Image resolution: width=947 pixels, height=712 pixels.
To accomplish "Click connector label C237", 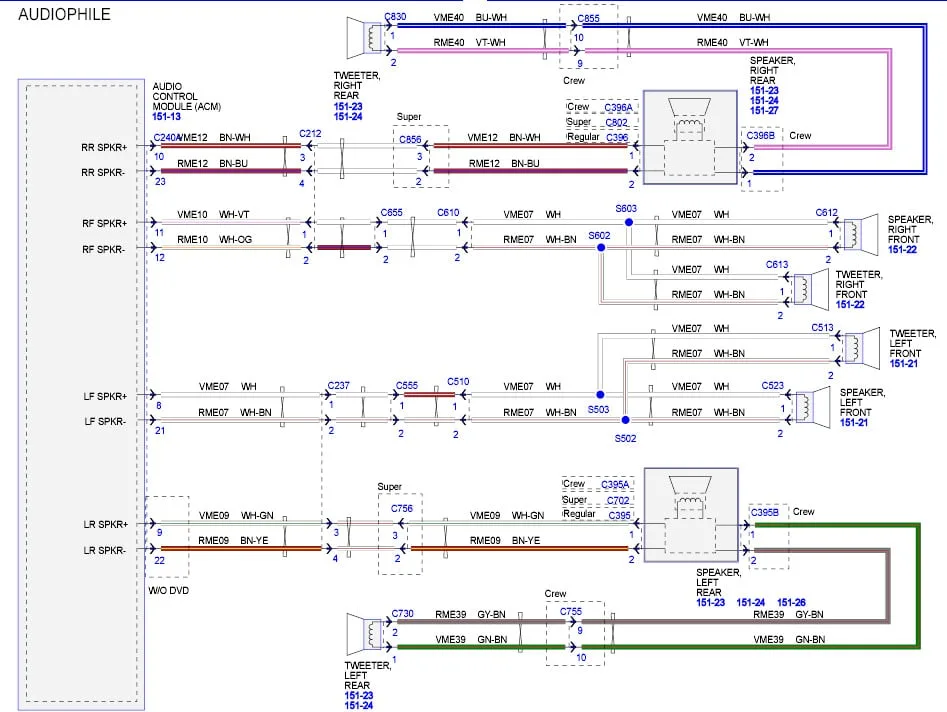I will [x=338, y=385].
